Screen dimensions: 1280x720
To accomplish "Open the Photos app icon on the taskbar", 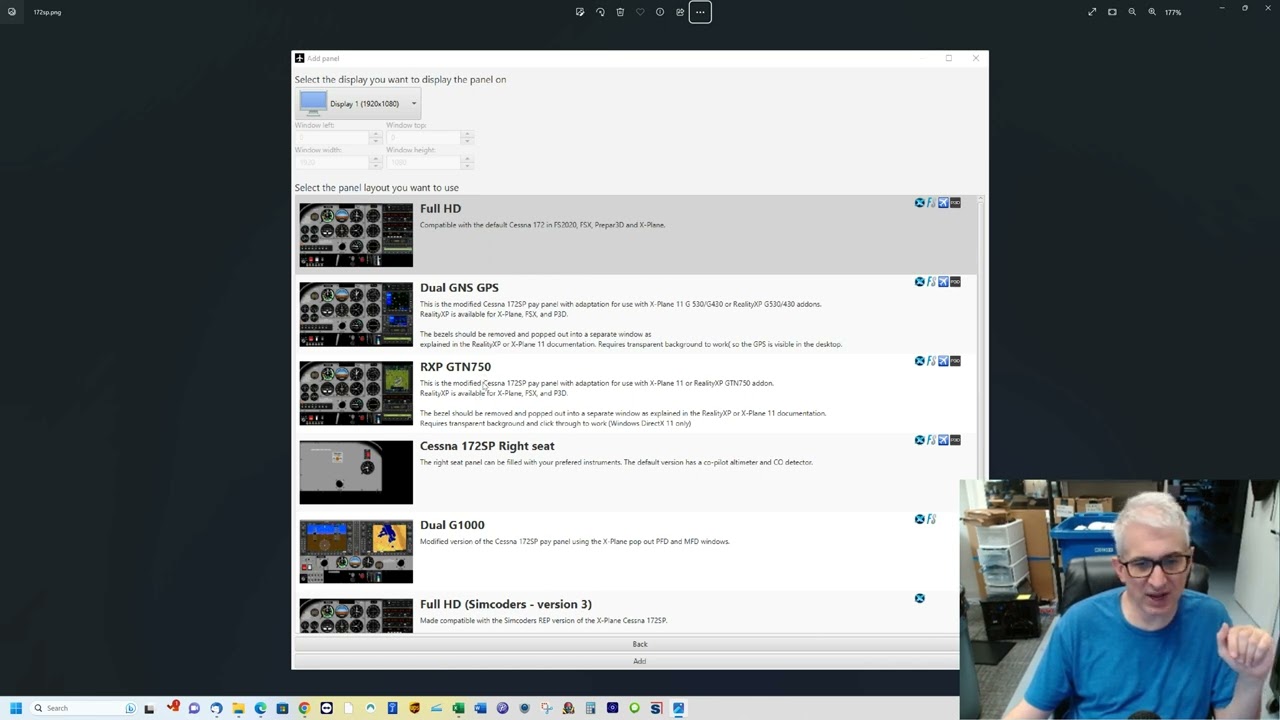I will coord(678,708).
